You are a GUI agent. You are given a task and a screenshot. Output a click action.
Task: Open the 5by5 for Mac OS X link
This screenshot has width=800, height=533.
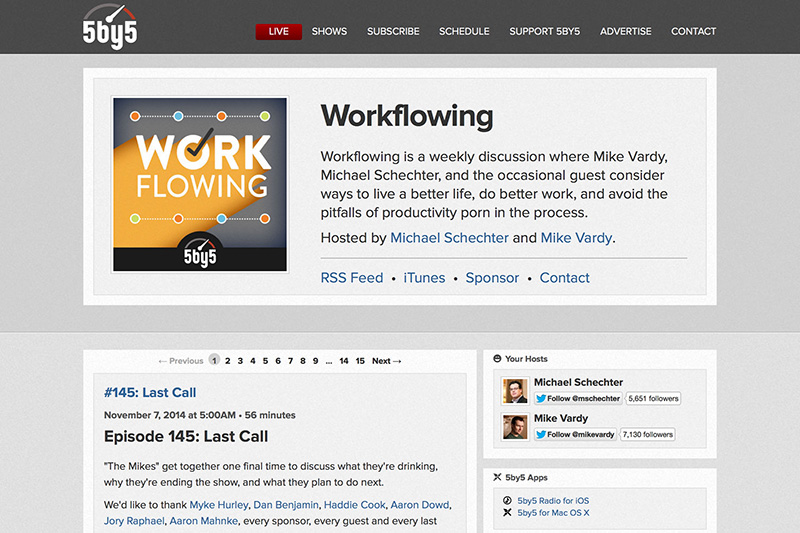[x=553, y=513]
